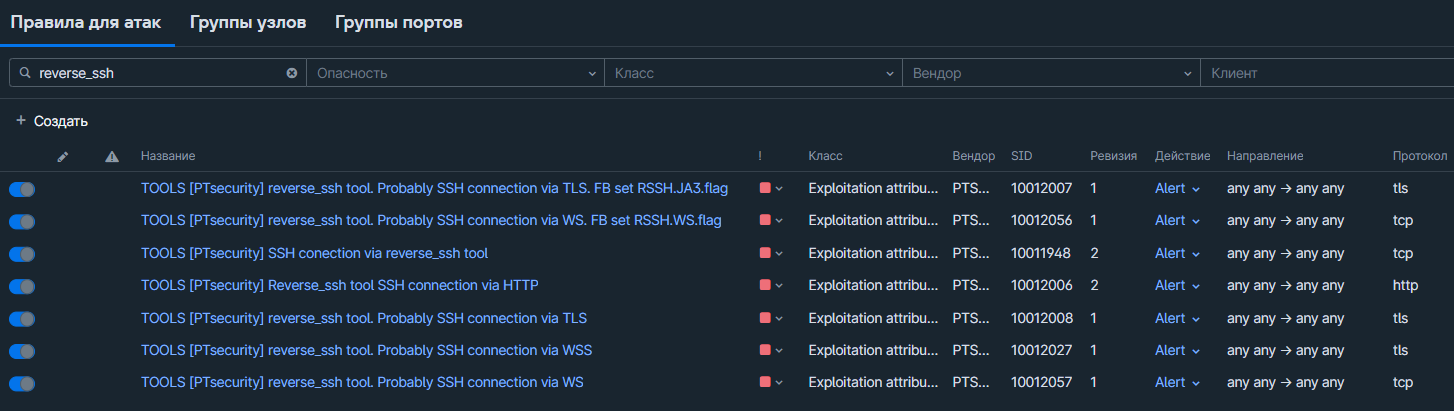Switch off rule with SID 10012057
The height and width of the screenshot is (411, 1454).
(x=22, y=383)
